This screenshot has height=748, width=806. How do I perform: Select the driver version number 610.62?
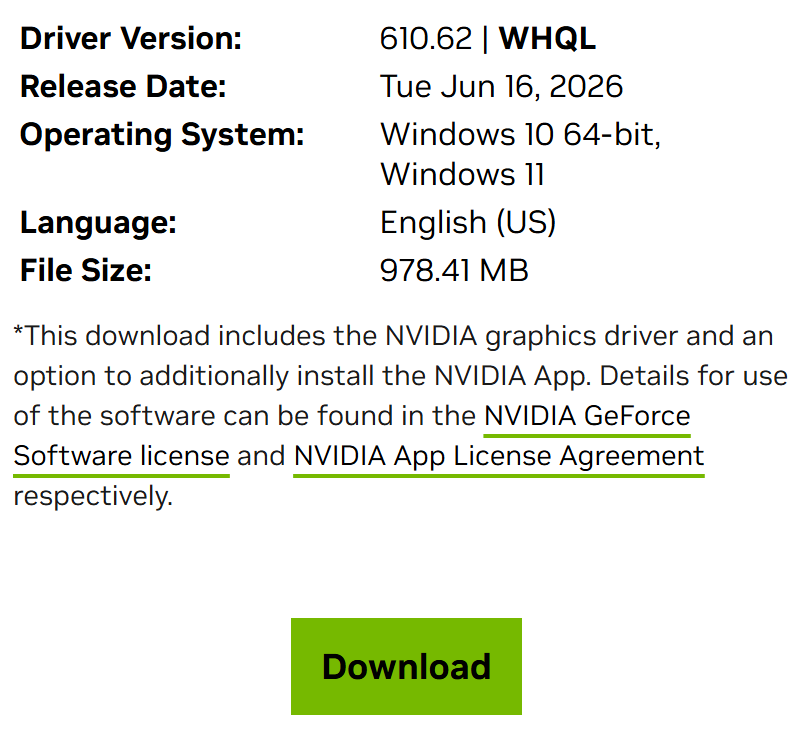tap(426, 39)
